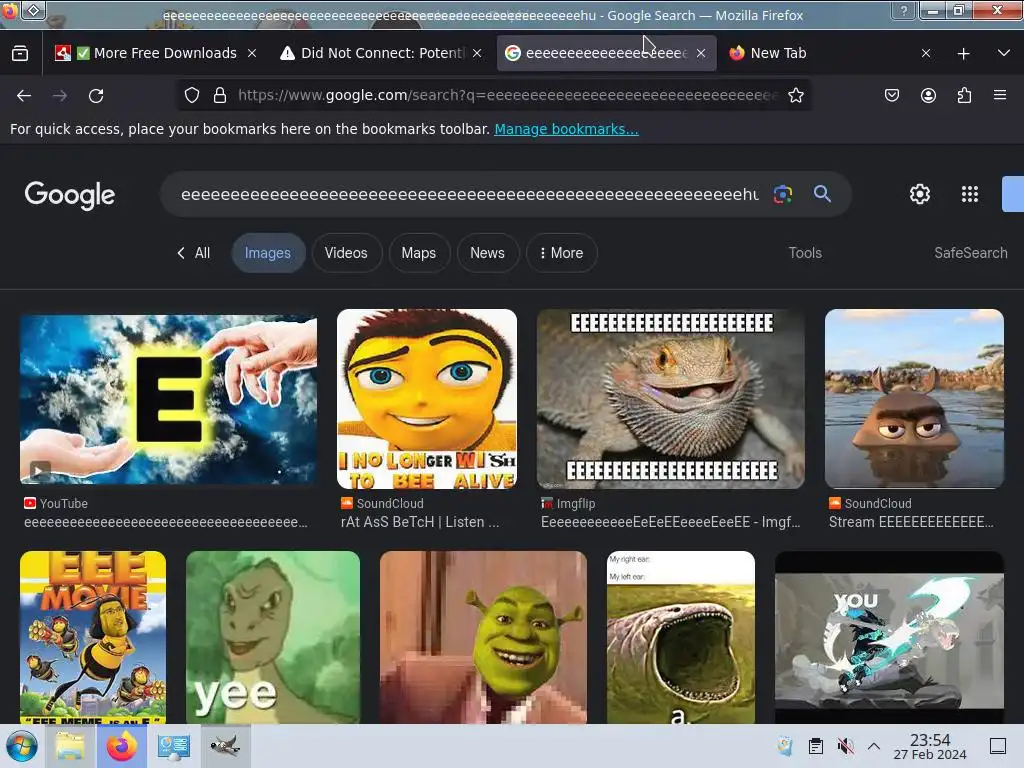The image size is (1024, 768).
Task: Close the More Free Downloads tab
Action: pos(252,53)
